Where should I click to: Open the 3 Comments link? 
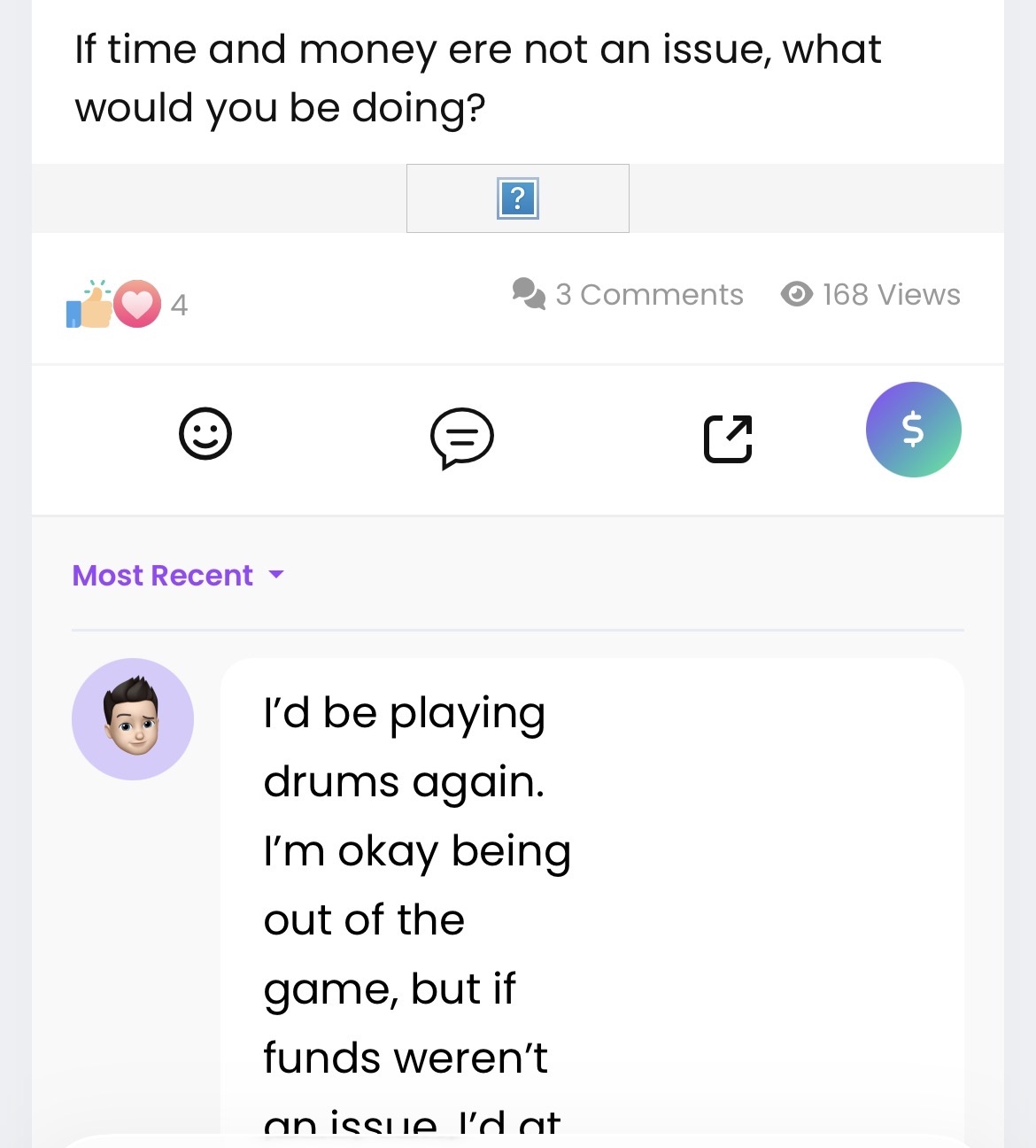click(x=649, y=294)
